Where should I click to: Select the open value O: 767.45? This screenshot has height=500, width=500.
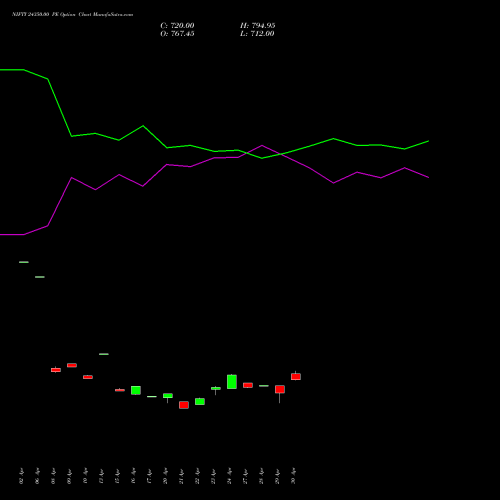[177, 34]
